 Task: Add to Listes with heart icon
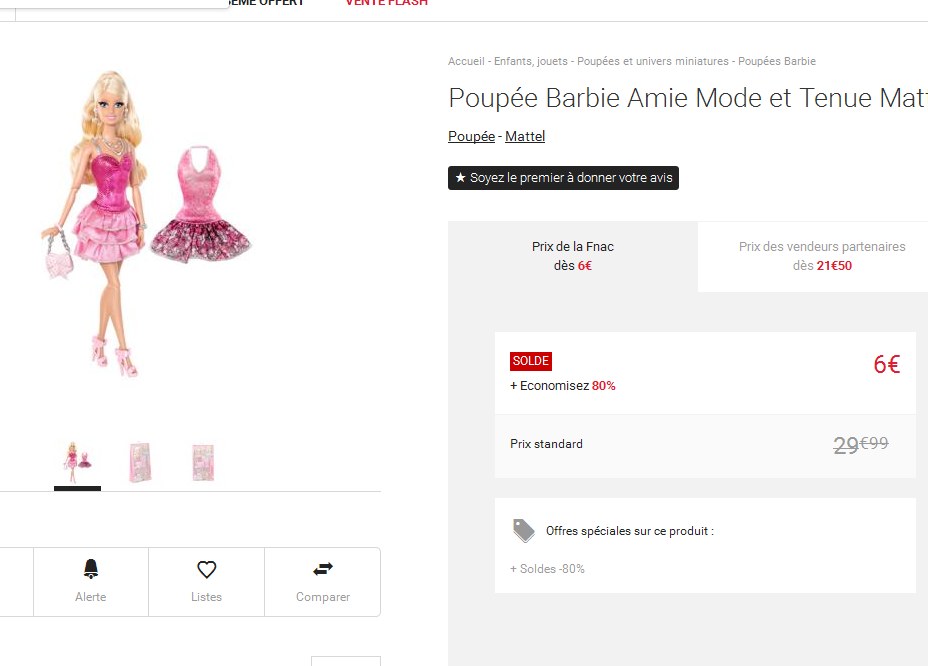[207, 569]
